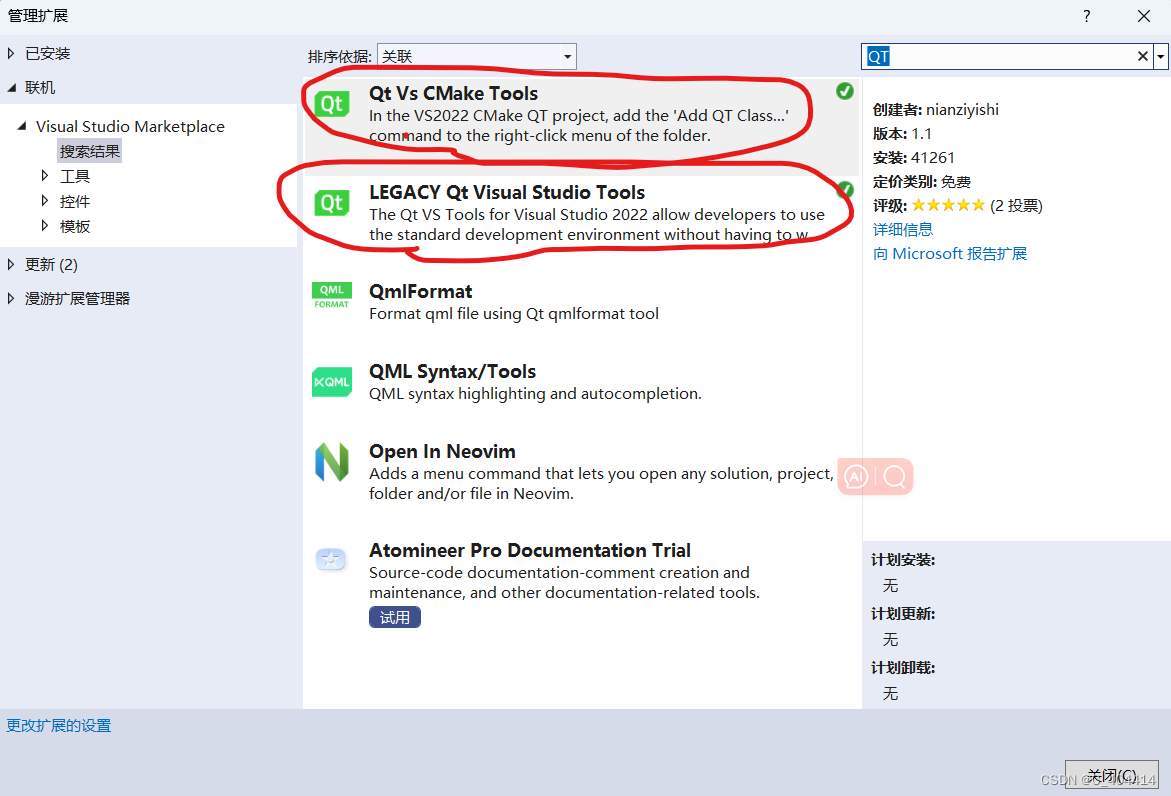The height and width of the screenshot is (796, 1171).
Task: Select the 搜索结果 item under Marketplace
Action: 89,150
